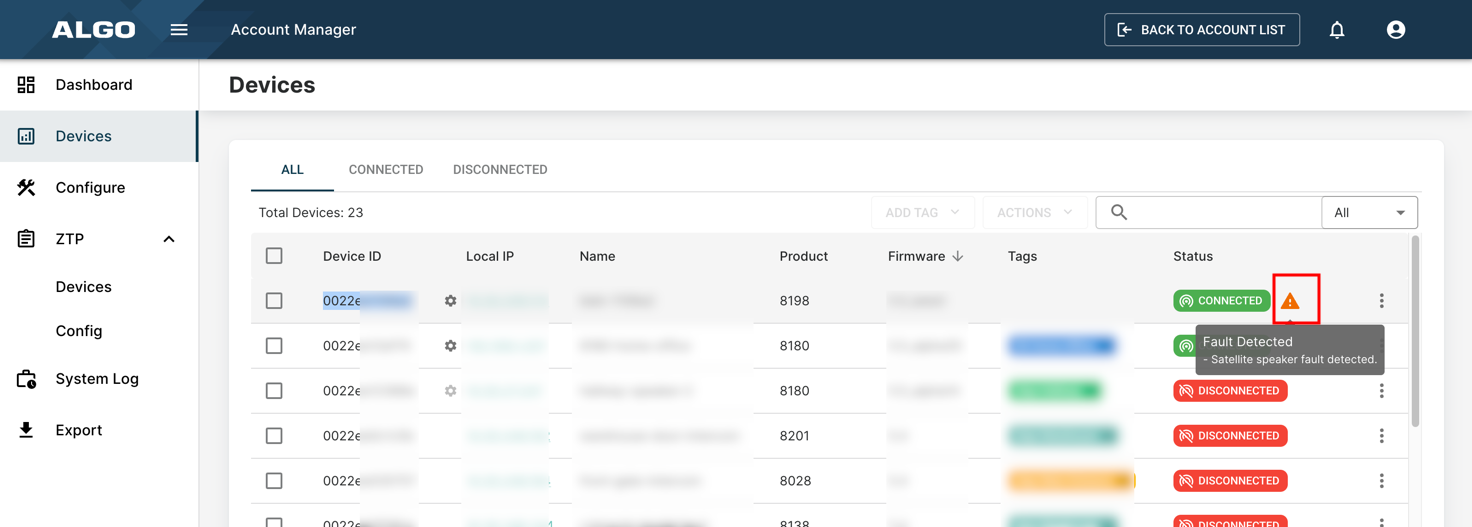1472x527 pixels.
Task: Click the System Log icon
Action: point(26,379)
